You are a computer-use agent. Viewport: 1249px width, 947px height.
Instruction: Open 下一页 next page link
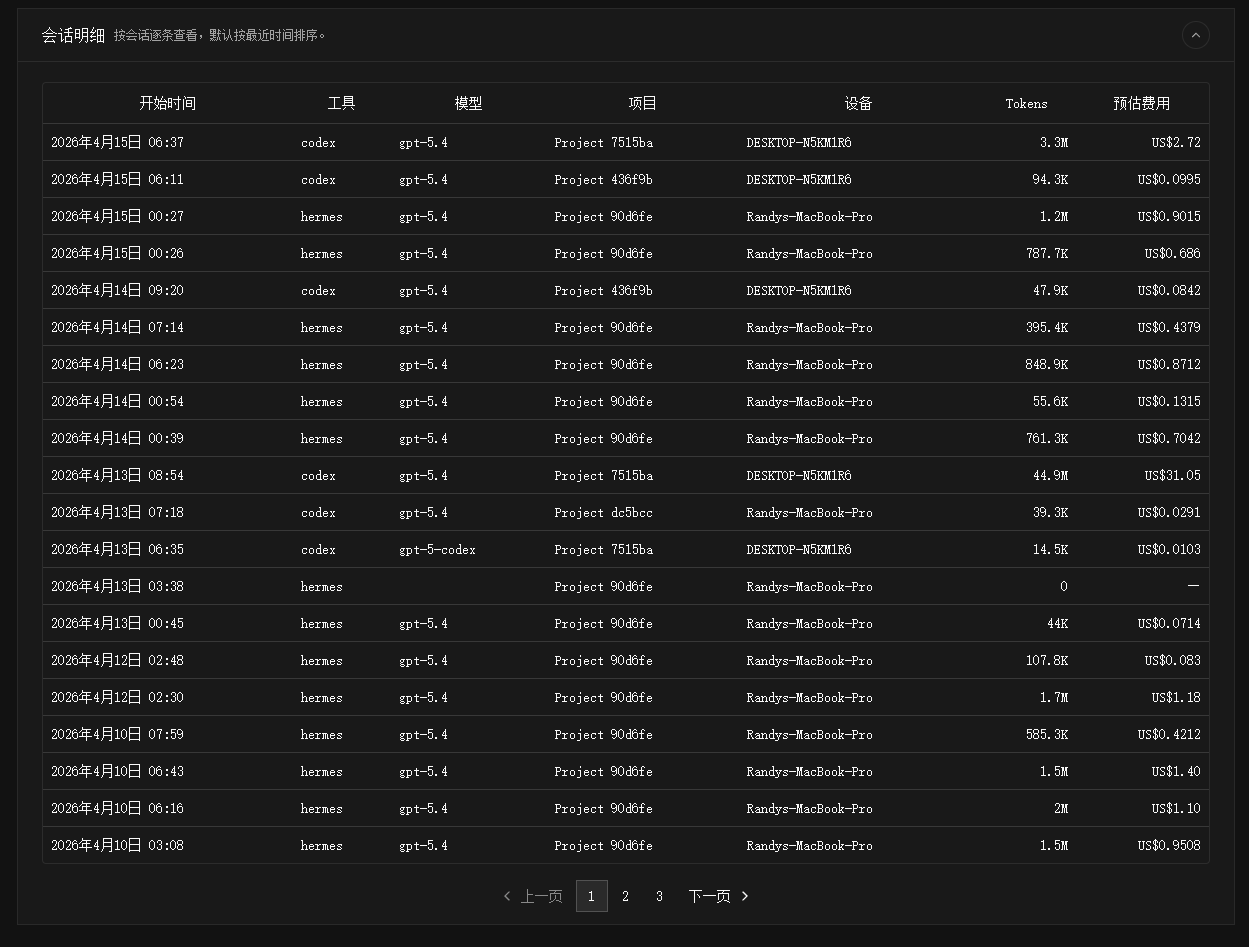pos(718,896)
